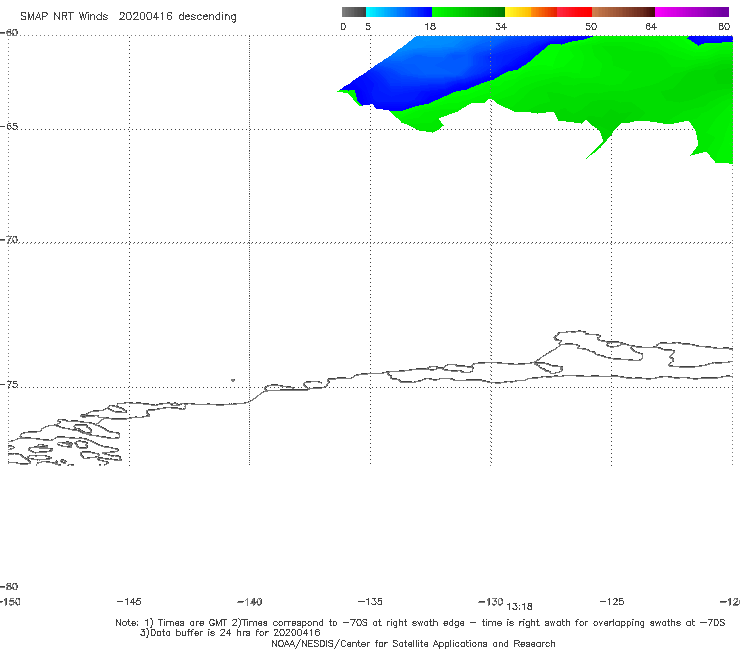Click the -75 latitude axis label
The height and width of the screenshot is (650, 740).
(9, 385)
